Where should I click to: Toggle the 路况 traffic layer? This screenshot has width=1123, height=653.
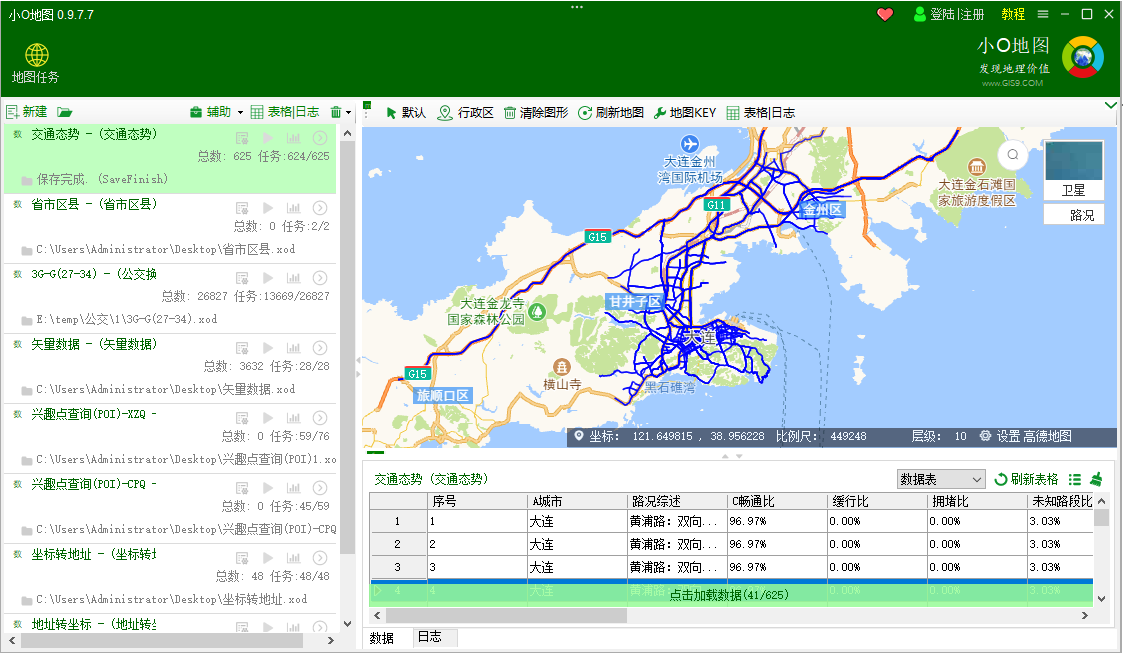point(1073,215)
